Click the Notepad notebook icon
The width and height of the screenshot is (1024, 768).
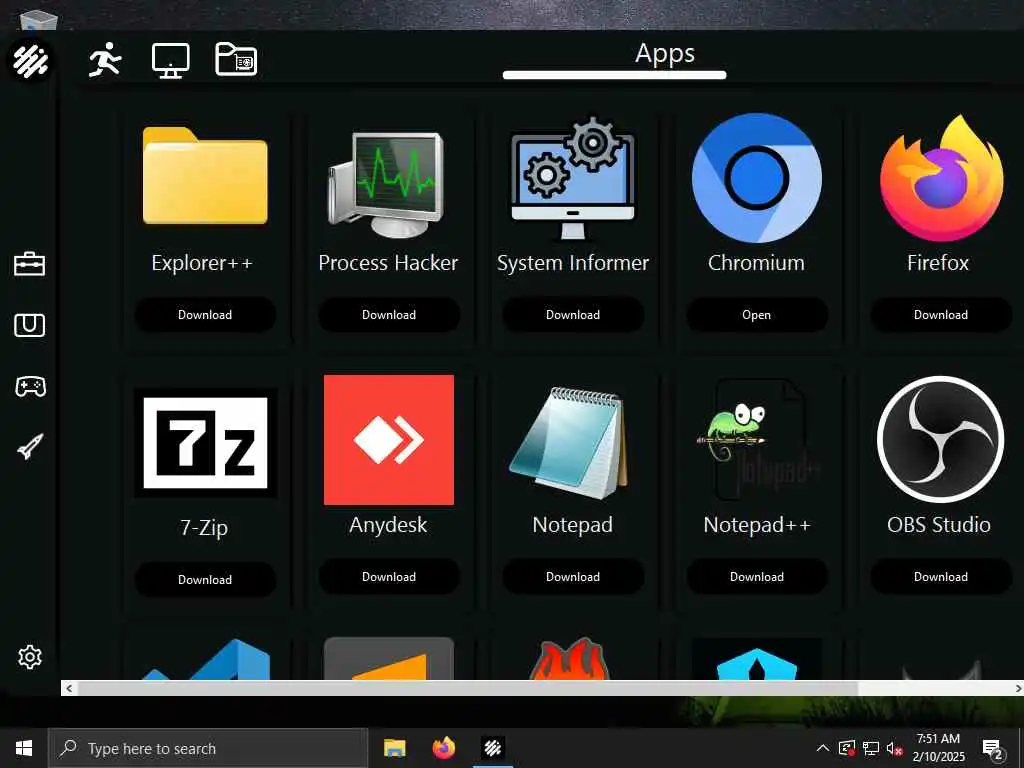click(570, 443)
